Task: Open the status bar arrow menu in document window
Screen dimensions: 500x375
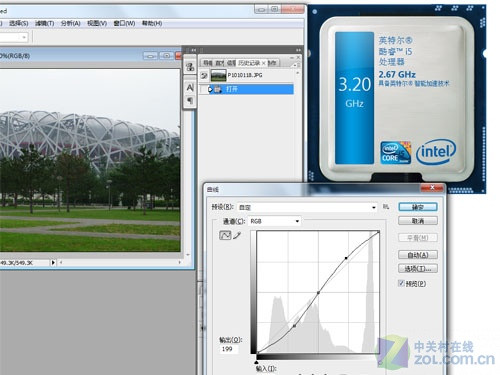Action: click(x=53, y=263)
